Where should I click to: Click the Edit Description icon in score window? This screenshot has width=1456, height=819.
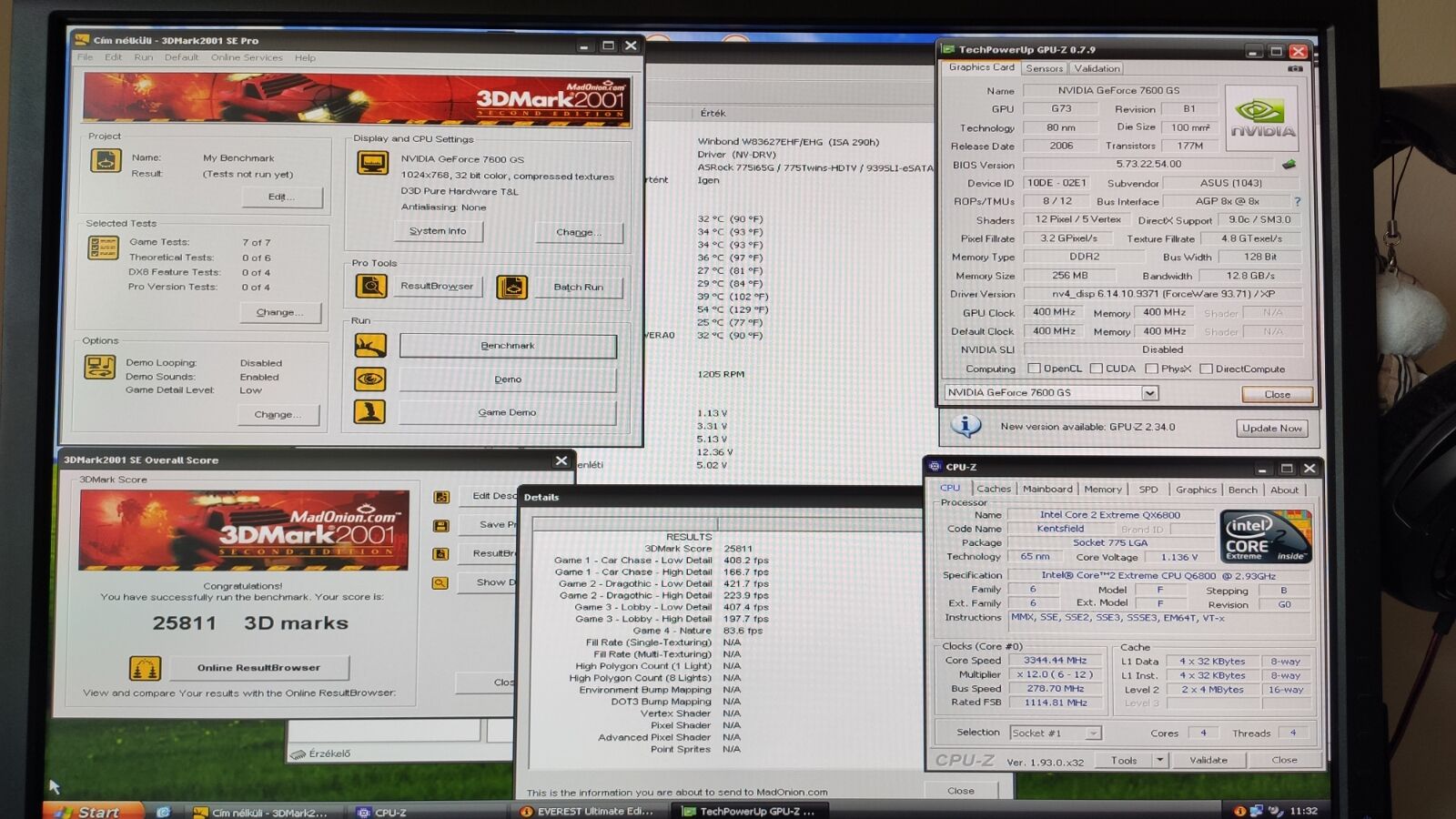[x=441, y=497]
